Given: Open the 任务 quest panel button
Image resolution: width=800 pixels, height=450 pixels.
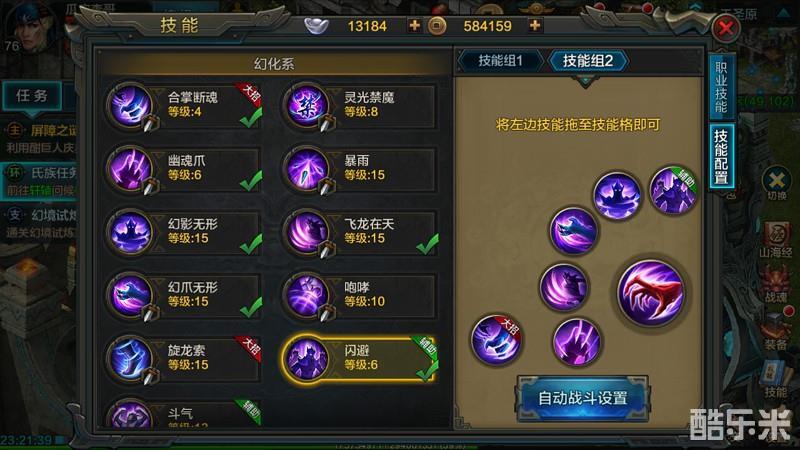Looking at the screenshot, I should (32, 96).
